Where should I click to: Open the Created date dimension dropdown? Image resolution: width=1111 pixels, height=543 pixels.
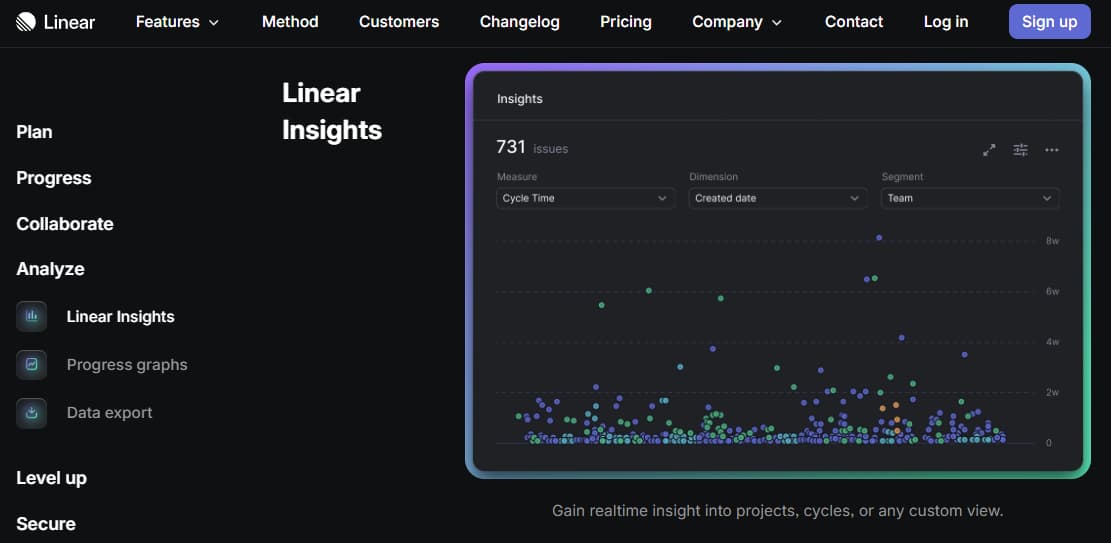tap(777, 198)
